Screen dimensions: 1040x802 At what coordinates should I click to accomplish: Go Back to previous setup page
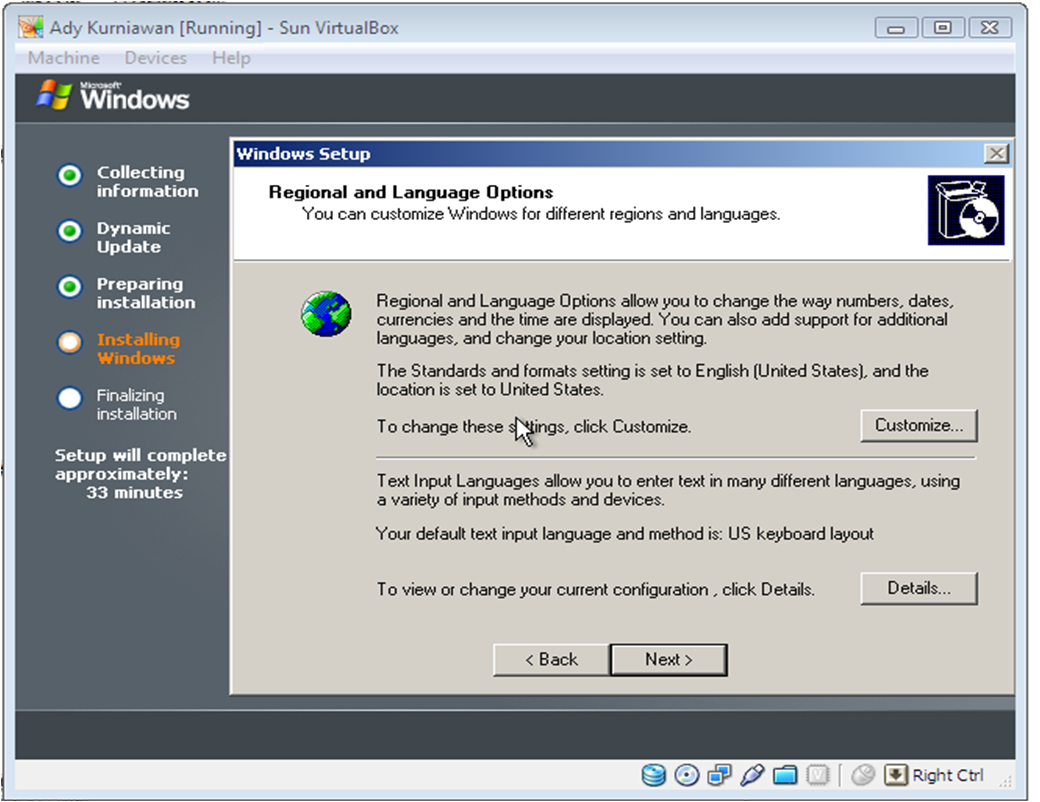coord(551,660)
